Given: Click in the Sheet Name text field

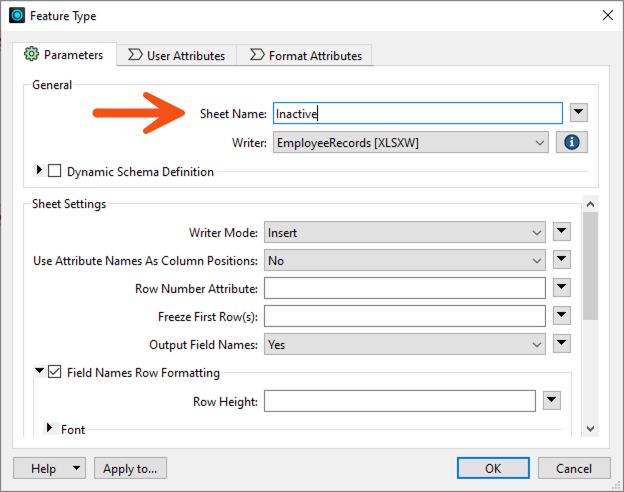Looking at the screenshot, I should coord(417,114).
